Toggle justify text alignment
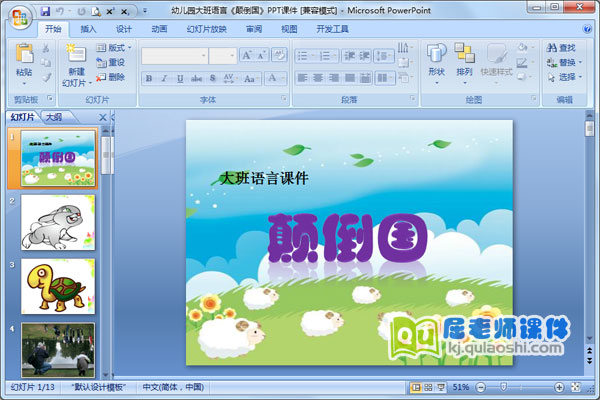 pyautogui.click(x=349, y=78)
